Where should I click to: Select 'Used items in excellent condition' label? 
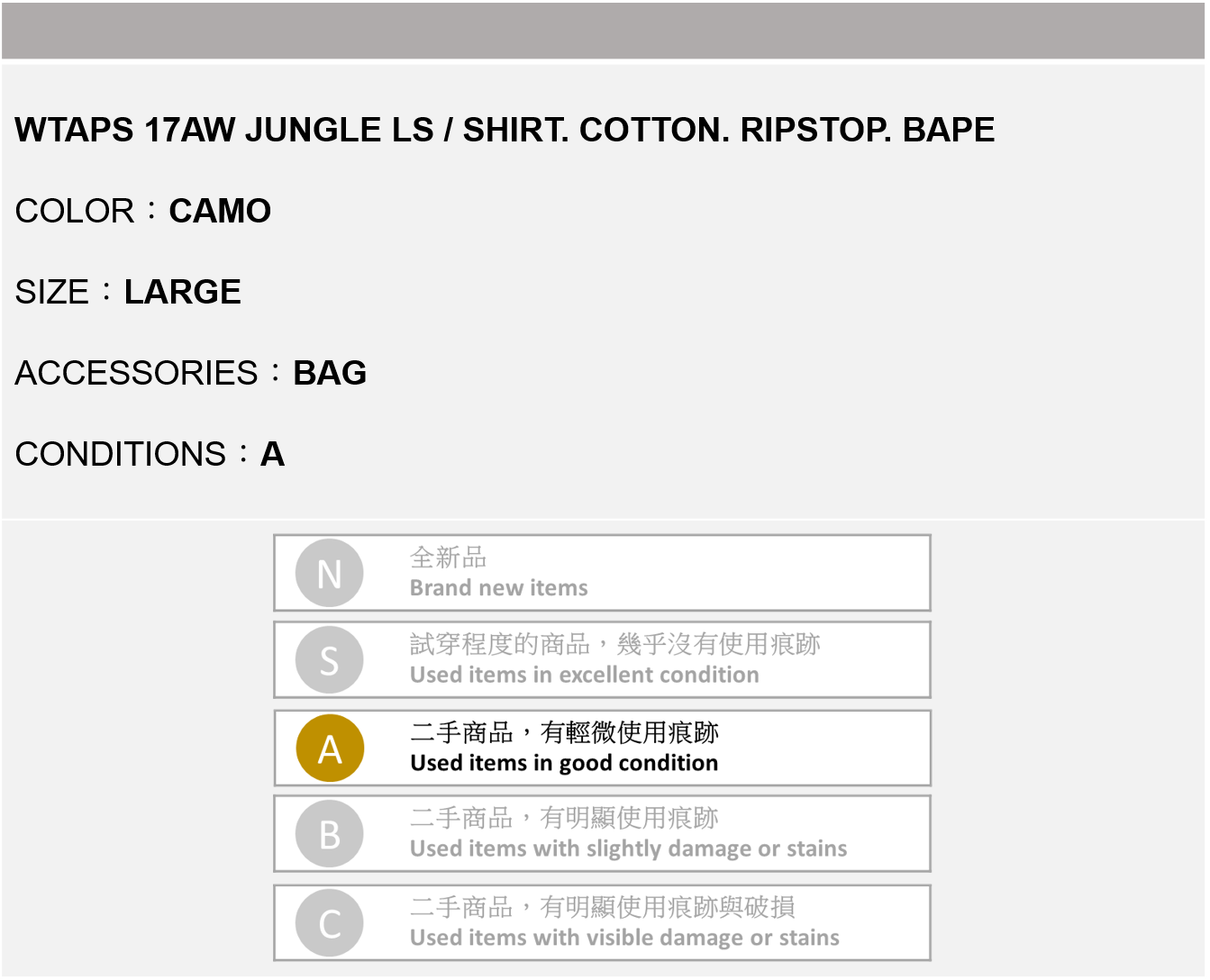[584, 675]
